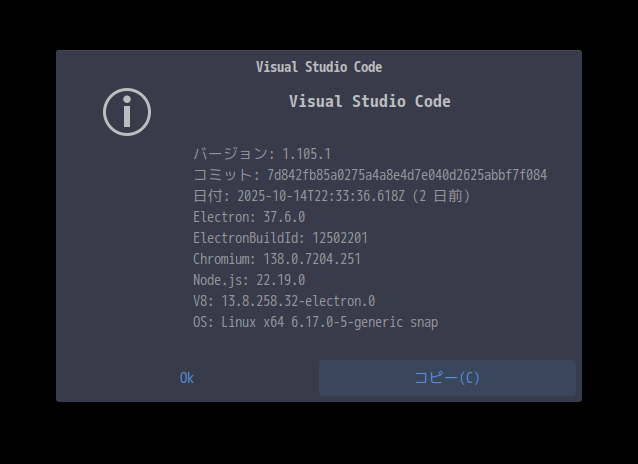The width and height of the screenshot is (638, 464).
Task: Click the commit hash starting with 7d842fb
Action: pyautogui.click(x=407, y=175)
